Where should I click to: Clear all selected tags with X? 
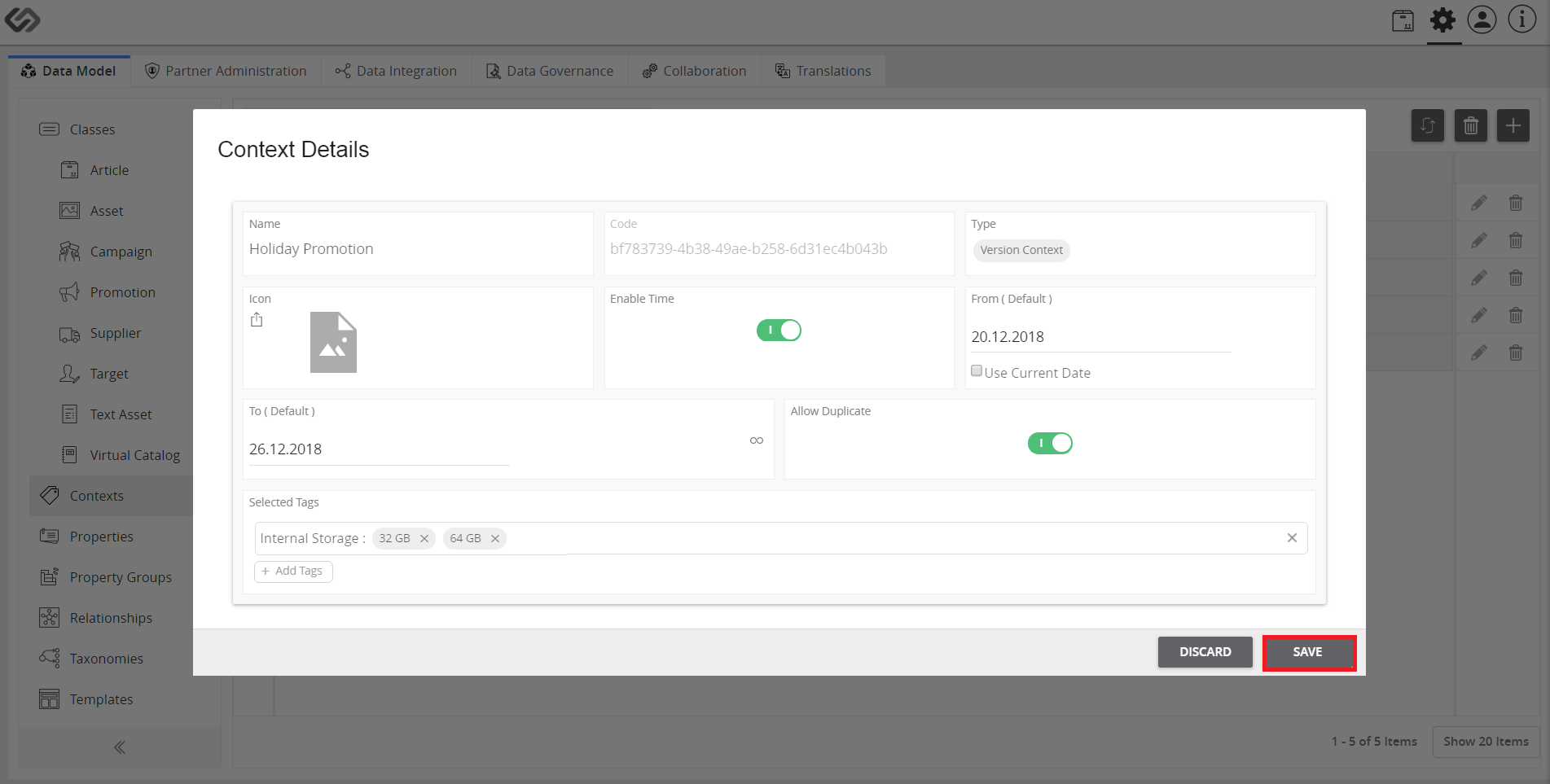click(x=1292, y=537)
